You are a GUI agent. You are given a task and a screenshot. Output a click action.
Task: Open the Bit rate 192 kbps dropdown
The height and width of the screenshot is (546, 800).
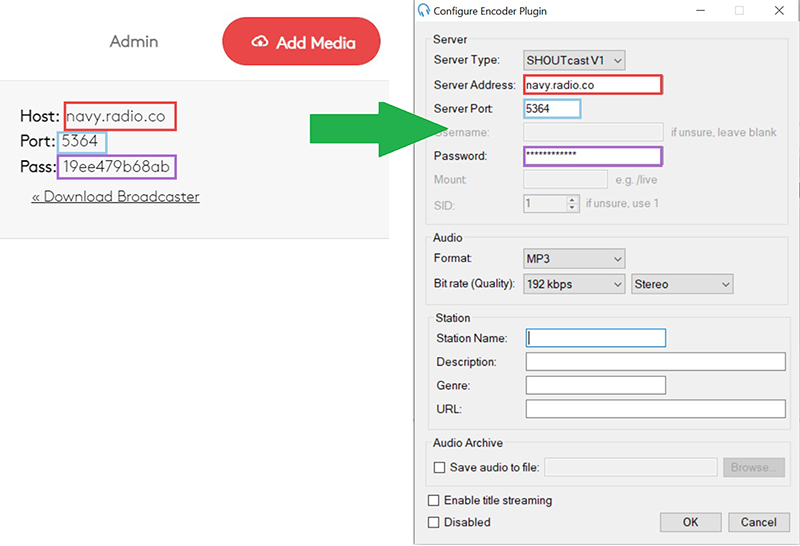(574, 284)
